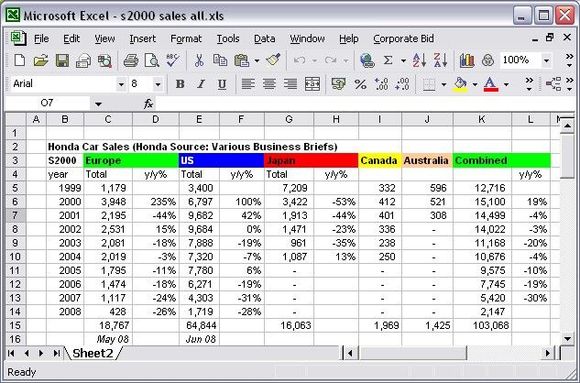
Task: Sort ascending A to Z
Action: tap(419, 60)
